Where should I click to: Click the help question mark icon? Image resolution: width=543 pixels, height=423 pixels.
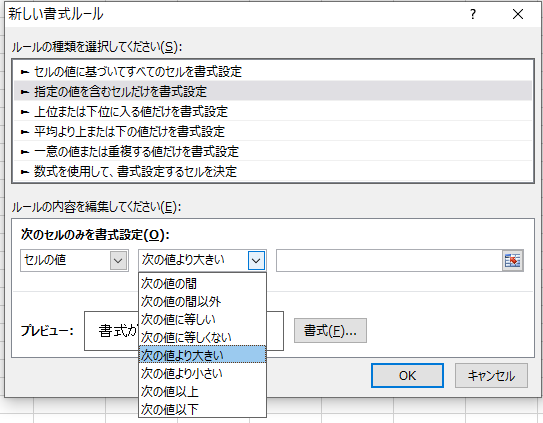point(473,14)
